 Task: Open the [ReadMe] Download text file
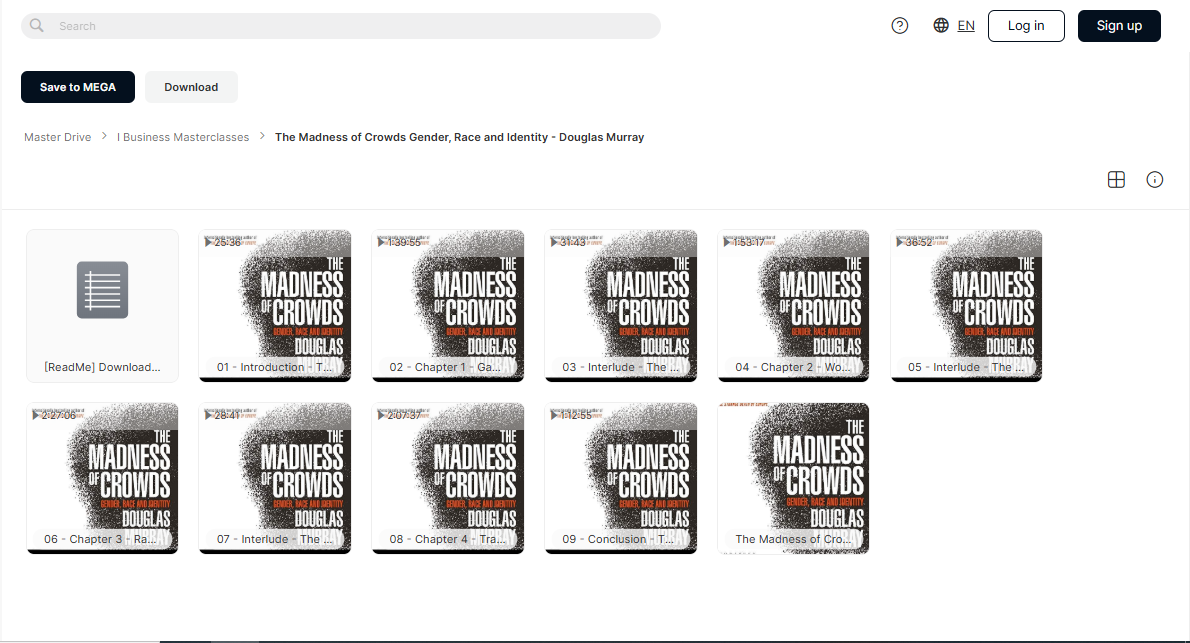(102, 306)
